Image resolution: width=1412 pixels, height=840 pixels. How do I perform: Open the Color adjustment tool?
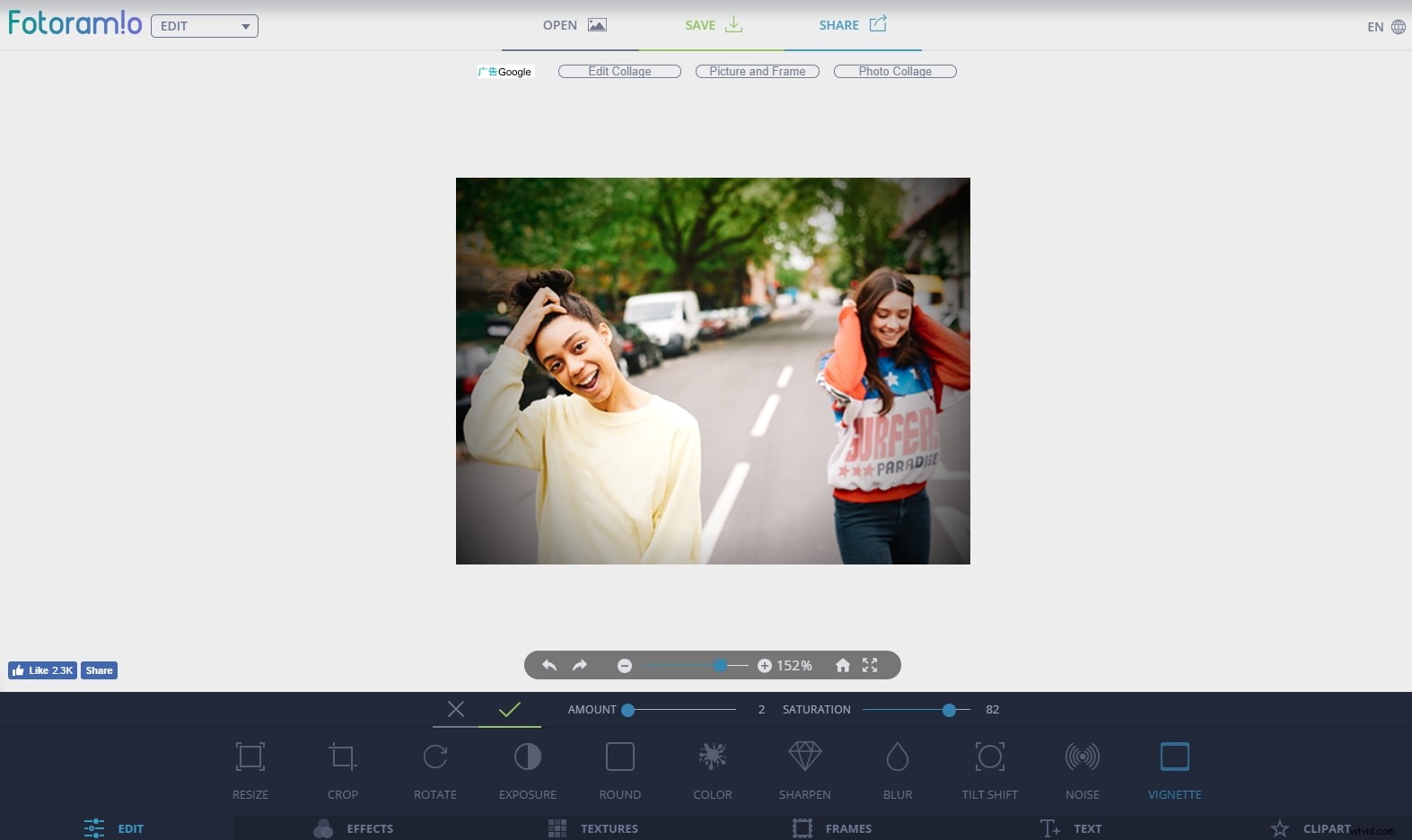pos(713,769)
